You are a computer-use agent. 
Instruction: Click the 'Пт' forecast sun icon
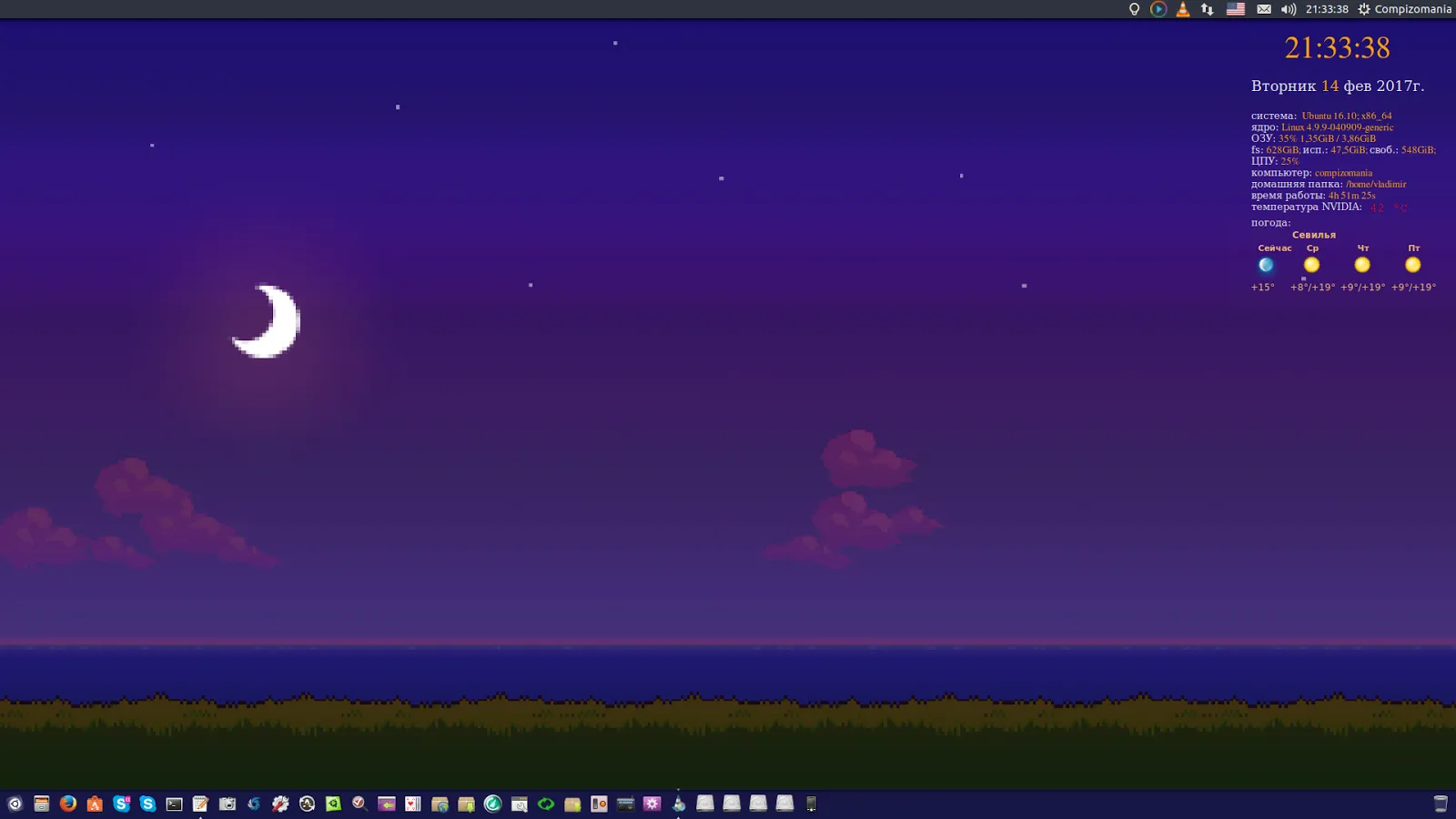(x=1412, y=265)
